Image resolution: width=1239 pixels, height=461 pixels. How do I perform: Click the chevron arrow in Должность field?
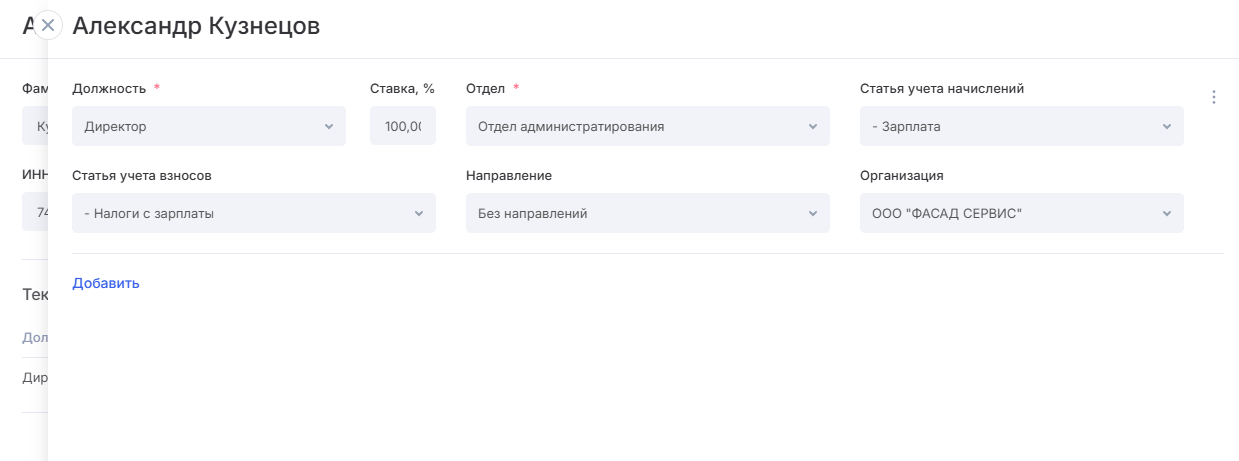(329, 127)
